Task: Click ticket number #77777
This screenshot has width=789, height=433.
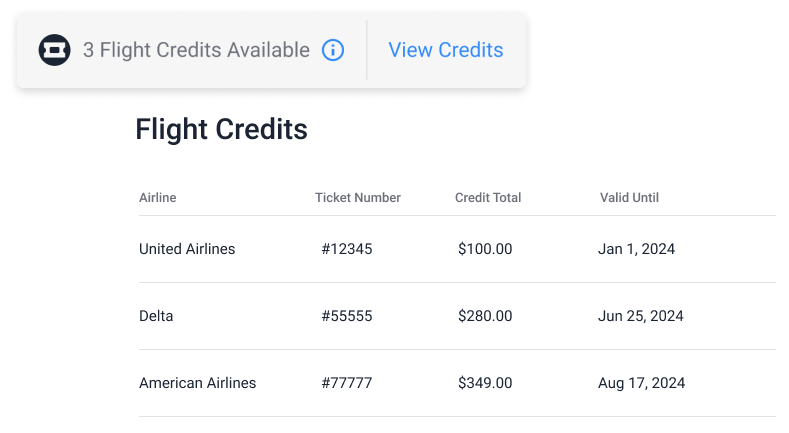Action: (x=347, y=383)
